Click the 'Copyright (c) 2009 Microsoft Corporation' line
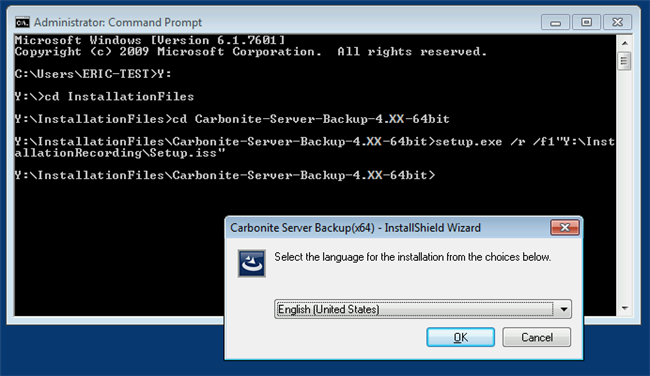This screenshot has width=650, height=376. [x=250, y=52]
